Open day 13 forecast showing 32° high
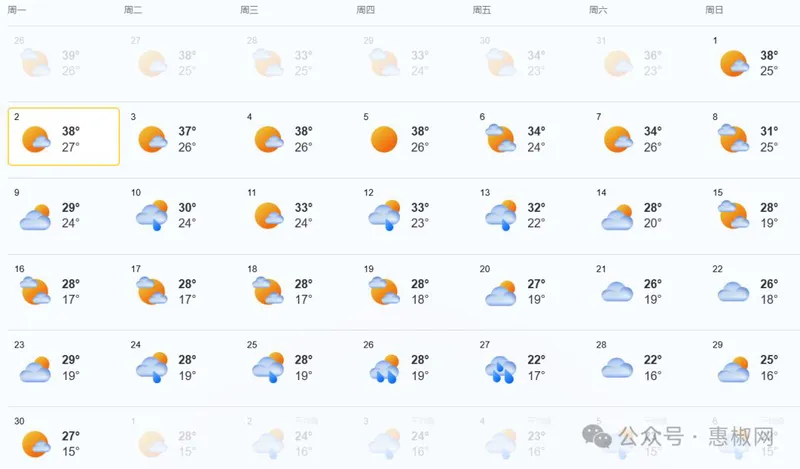800x469 pixels. click(x=515, y=215)
